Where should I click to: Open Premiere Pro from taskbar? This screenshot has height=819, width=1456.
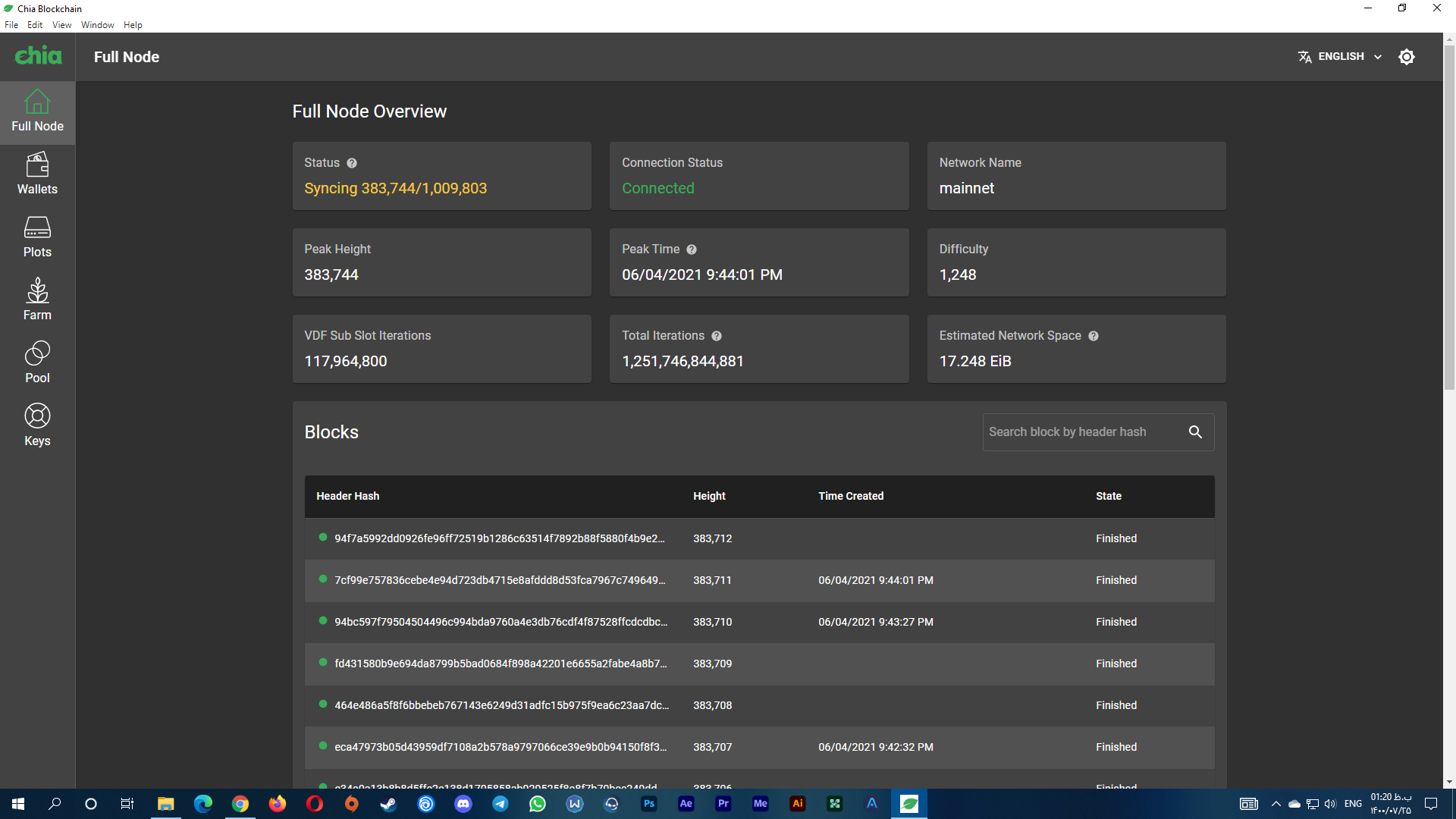(723, 804)
